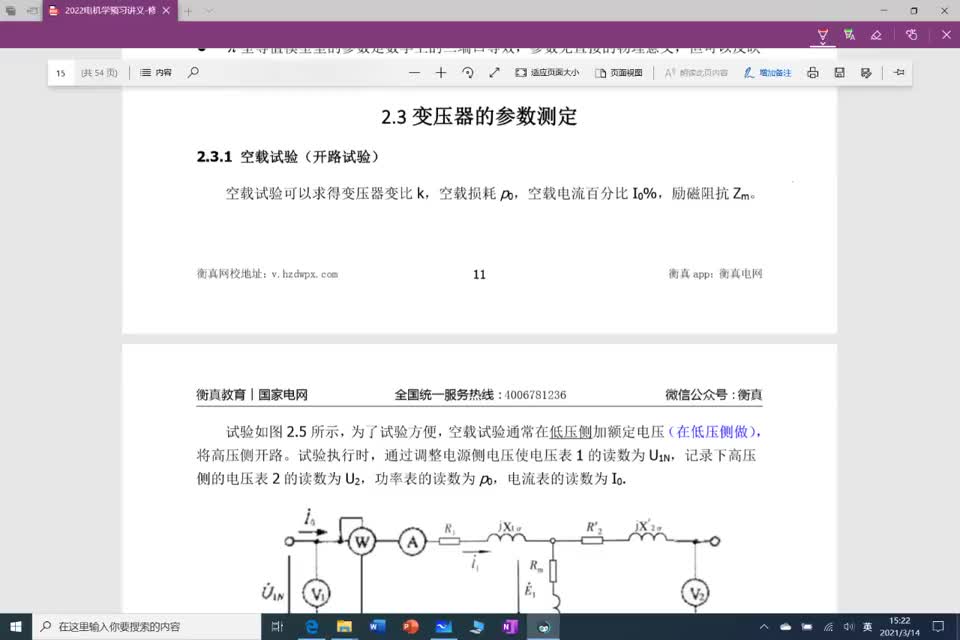Click the heading 2.3 变压器的参数测定
This screenshot has height=640, width=960.
point(479,116)
